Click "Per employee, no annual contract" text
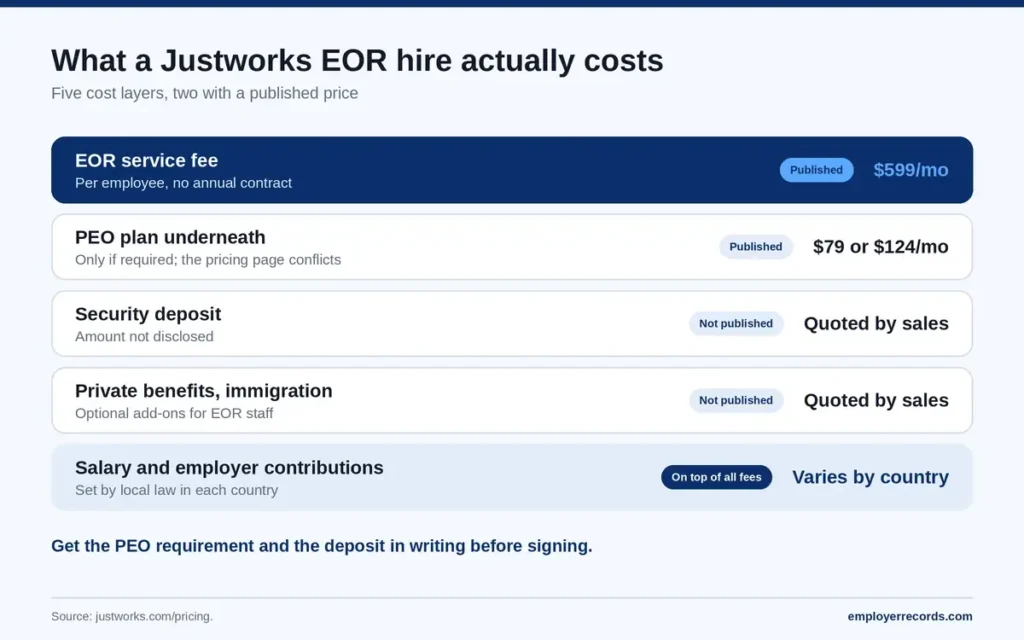 coord(184,183)
